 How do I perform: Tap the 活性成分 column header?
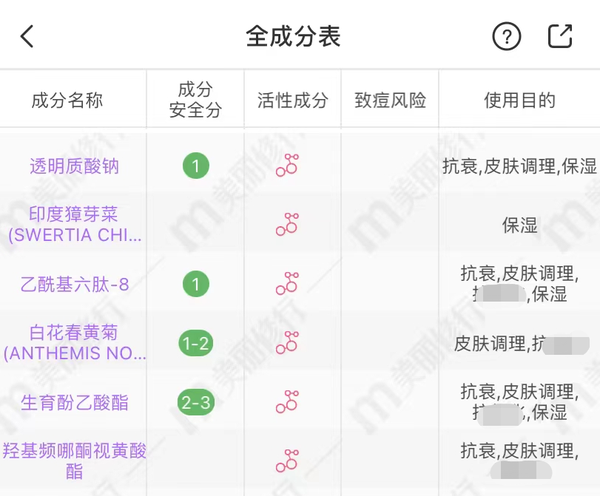(292, 100)
